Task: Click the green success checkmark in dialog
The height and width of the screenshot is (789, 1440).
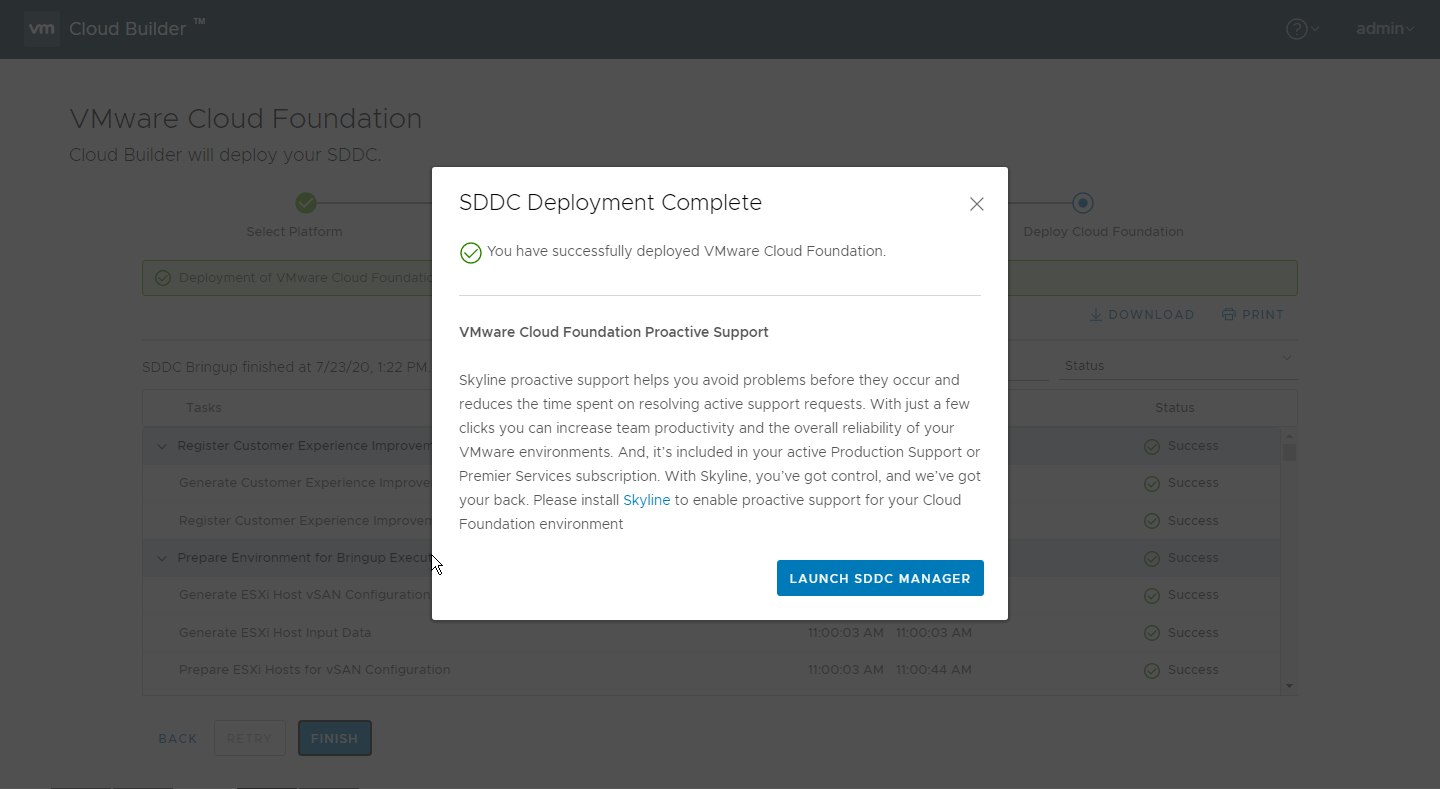Action: 470,253
